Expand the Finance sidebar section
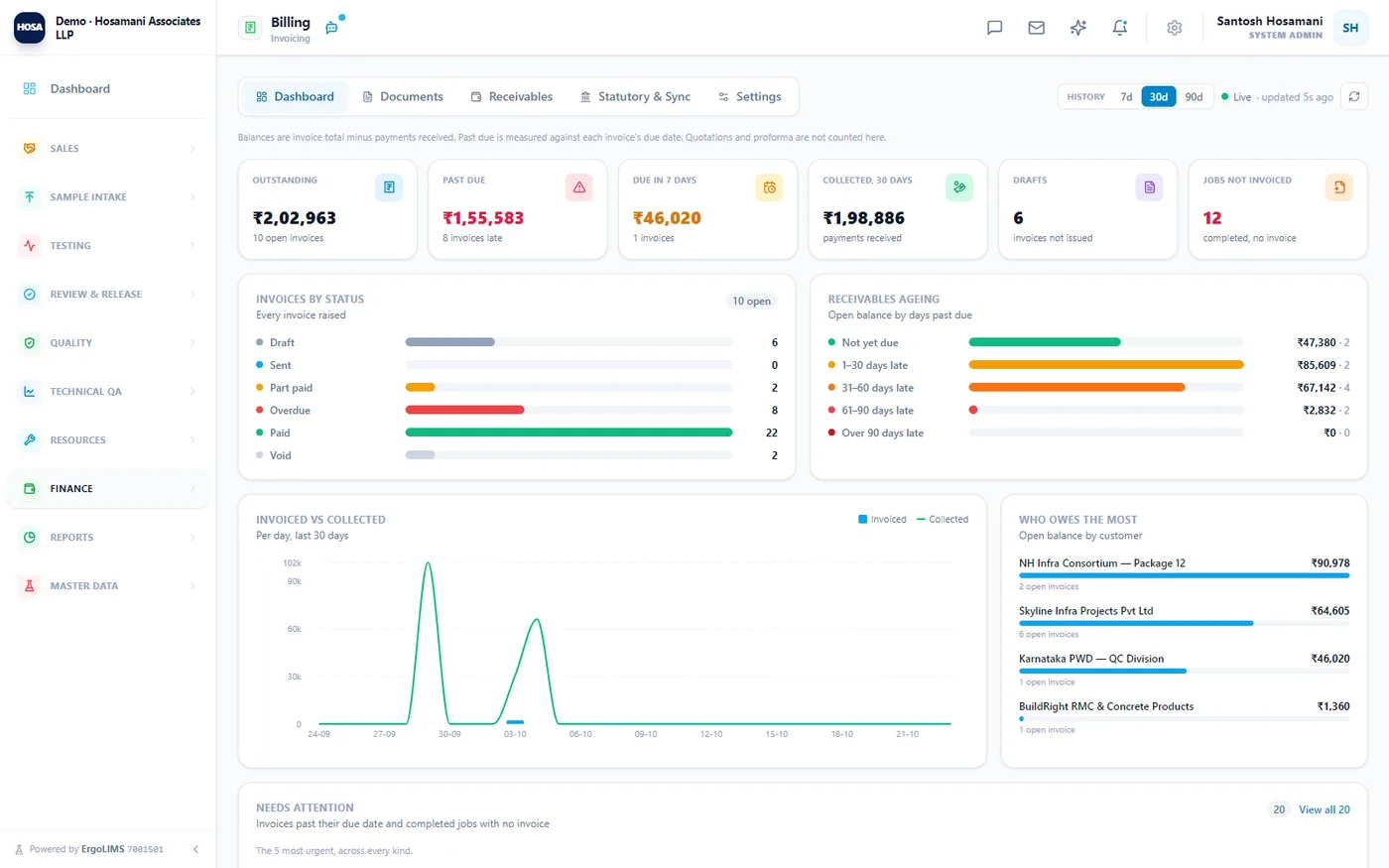Image resolution: width=1389 pixels, height=868 pixels. click(x=108, y=488)
